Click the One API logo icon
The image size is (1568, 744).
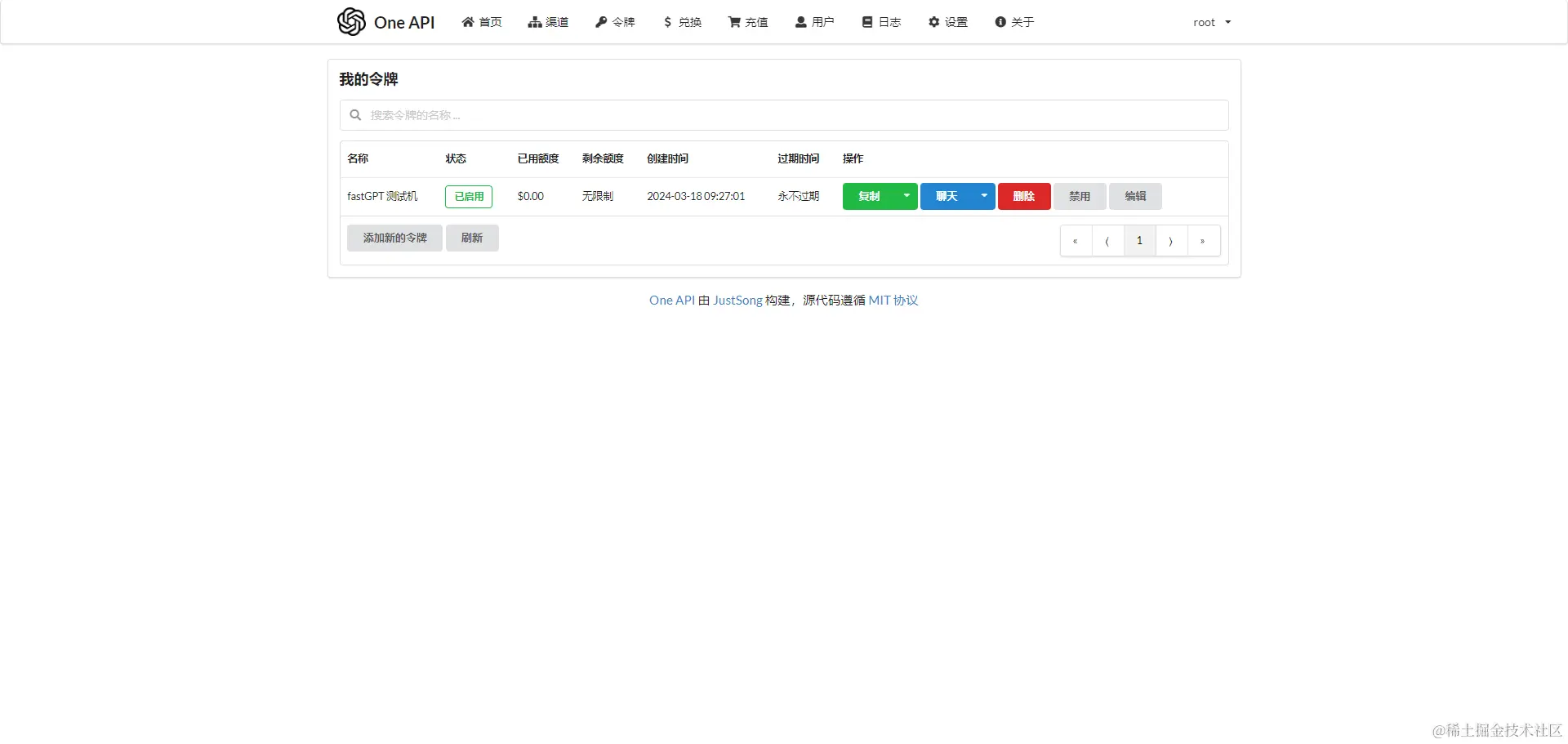click(351, 22)
